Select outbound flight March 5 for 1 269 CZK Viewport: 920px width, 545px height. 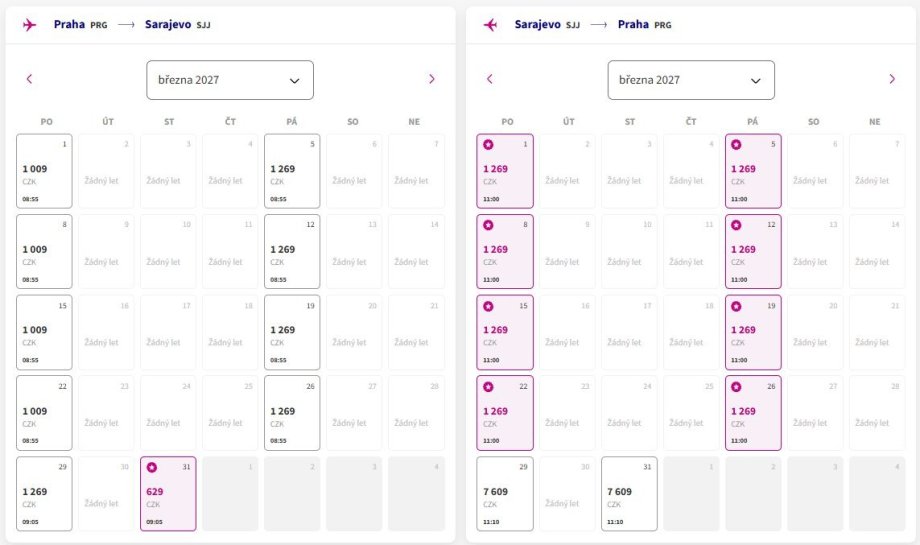[292, 171]
